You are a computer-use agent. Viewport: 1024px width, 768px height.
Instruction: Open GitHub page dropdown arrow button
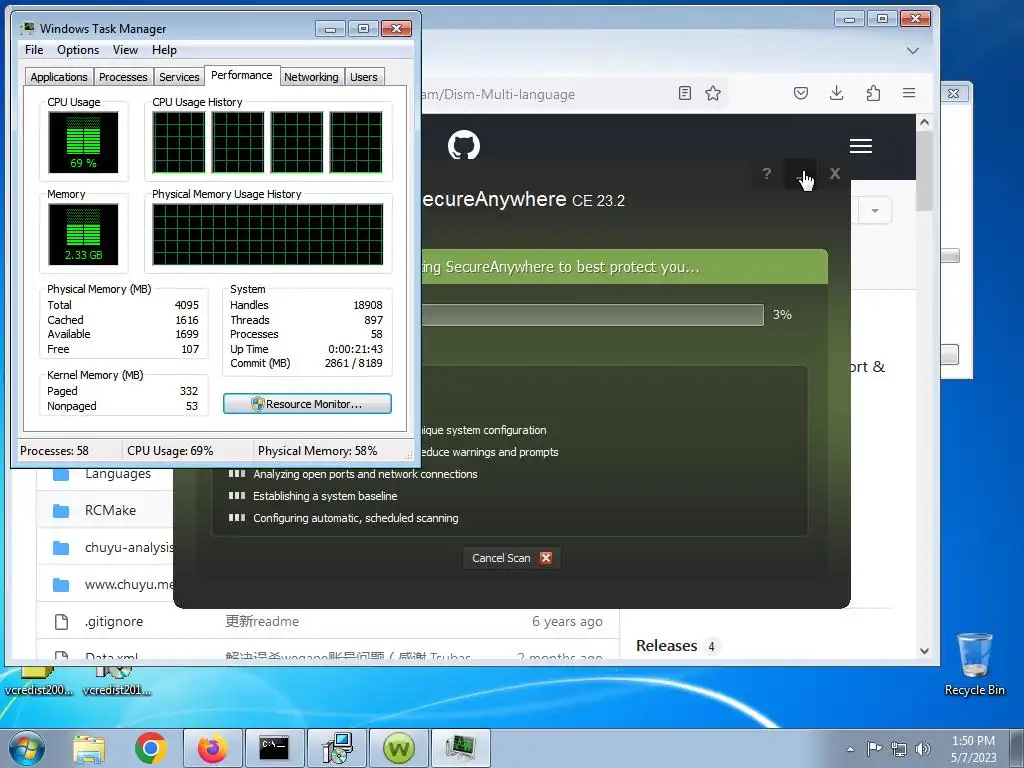point(875,210)
